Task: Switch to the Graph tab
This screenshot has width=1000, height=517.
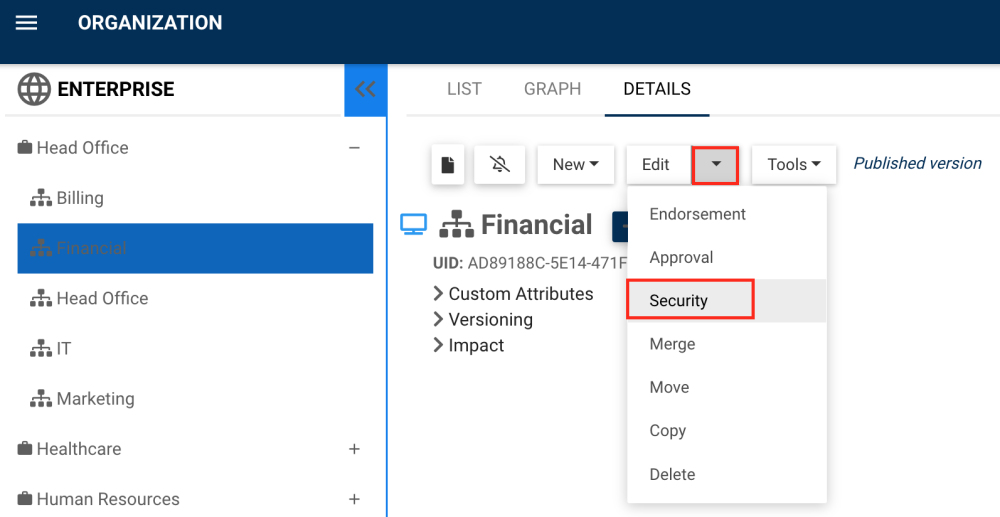Action: 552,89
